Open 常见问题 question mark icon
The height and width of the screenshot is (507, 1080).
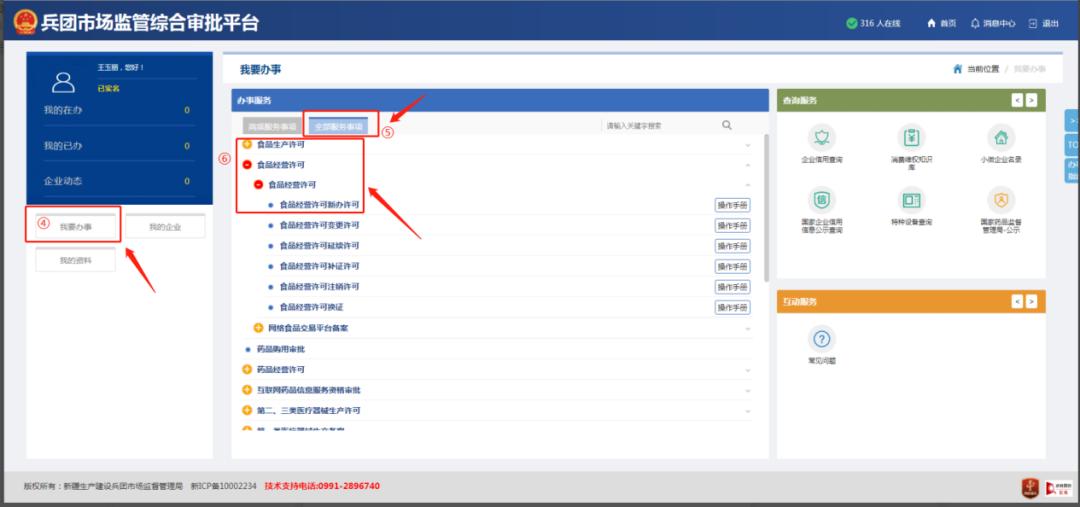pyautogui.click(x=822, y=339)
